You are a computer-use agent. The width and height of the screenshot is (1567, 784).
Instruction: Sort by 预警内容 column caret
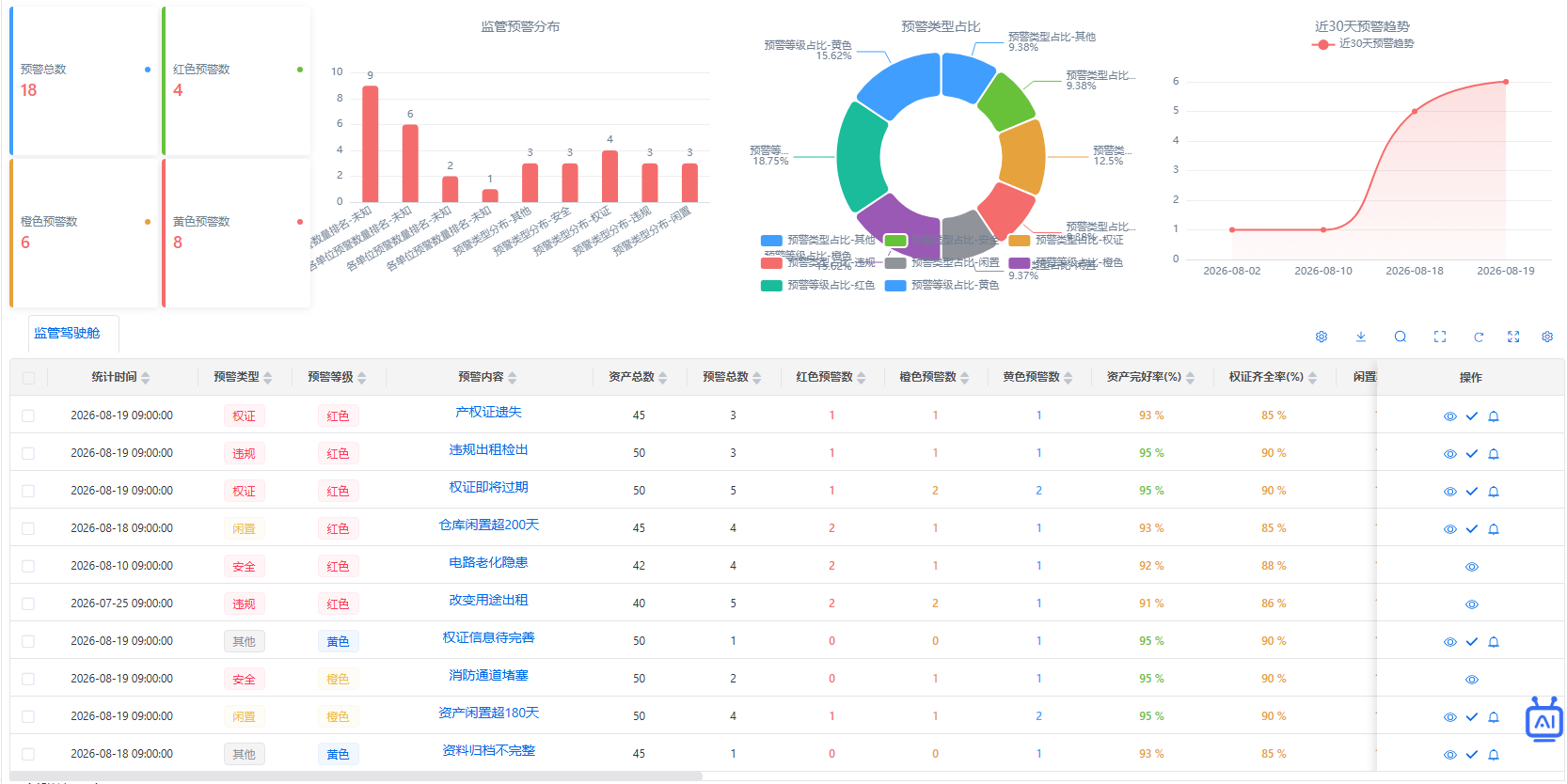click(513, 378)
